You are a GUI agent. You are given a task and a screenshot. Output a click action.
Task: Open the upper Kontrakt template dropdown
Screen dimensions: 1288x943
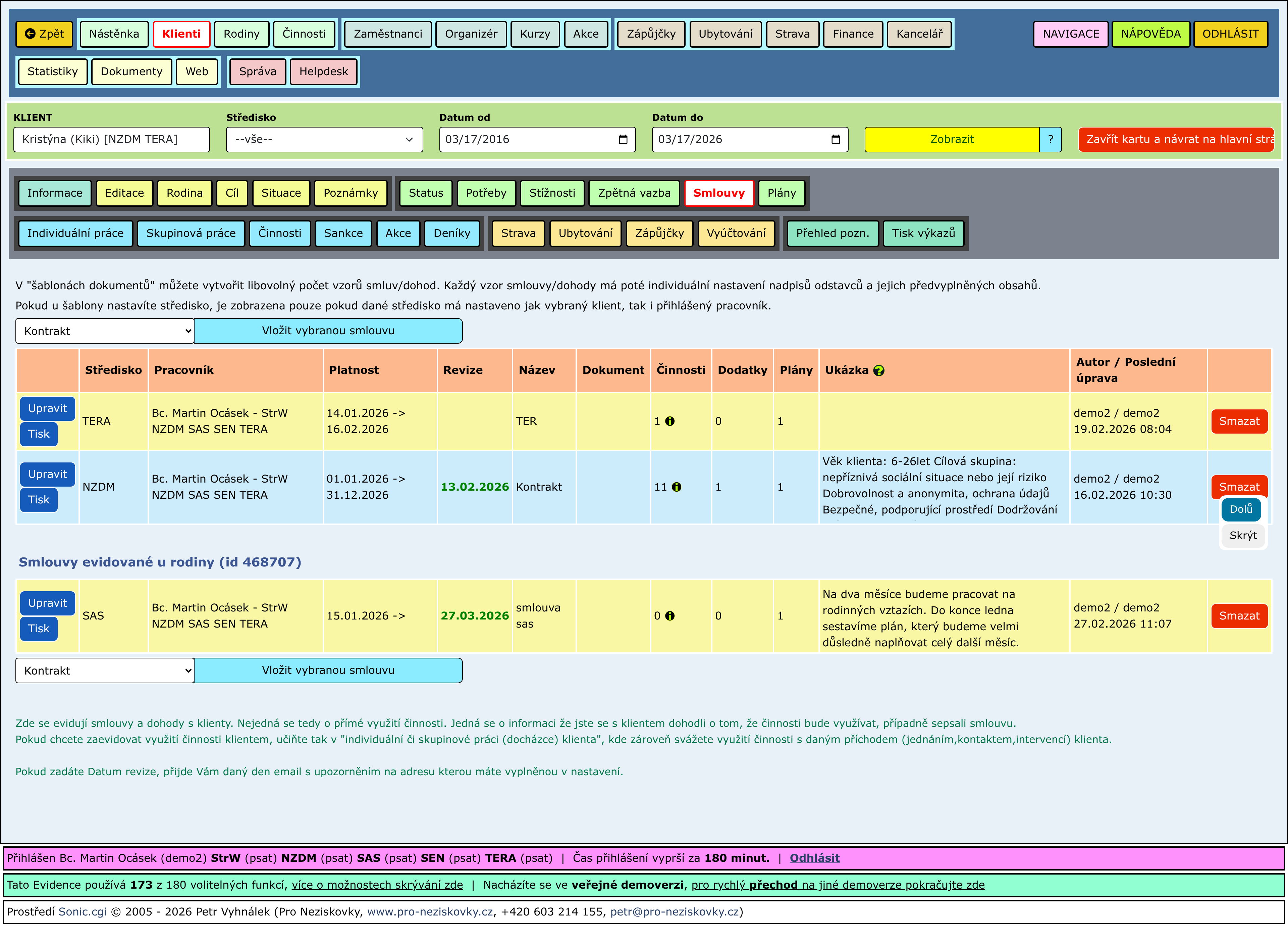(x=105, y=331)
